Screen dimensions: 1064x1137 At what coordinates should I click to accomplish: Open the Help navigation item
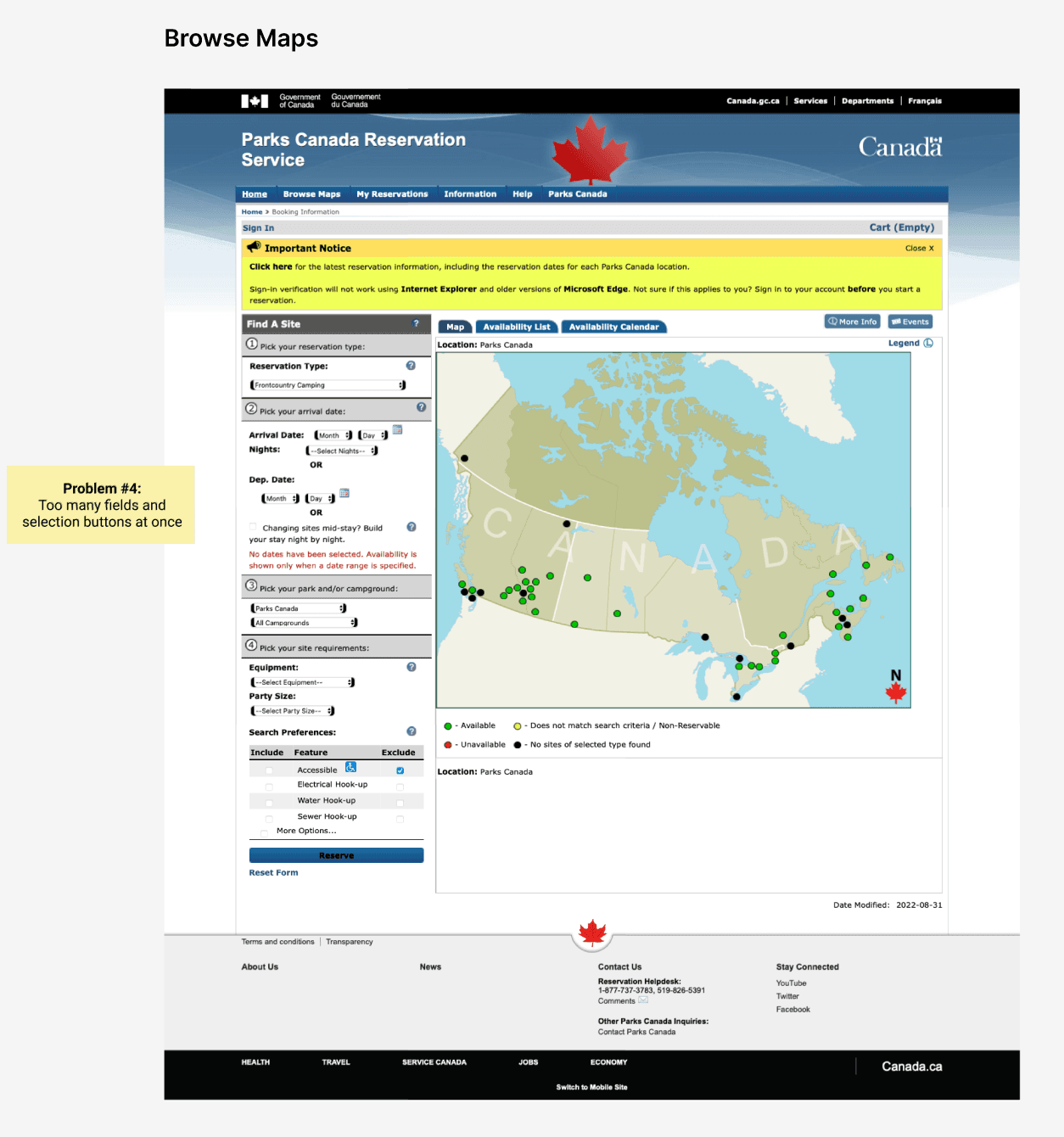[523, 194]
